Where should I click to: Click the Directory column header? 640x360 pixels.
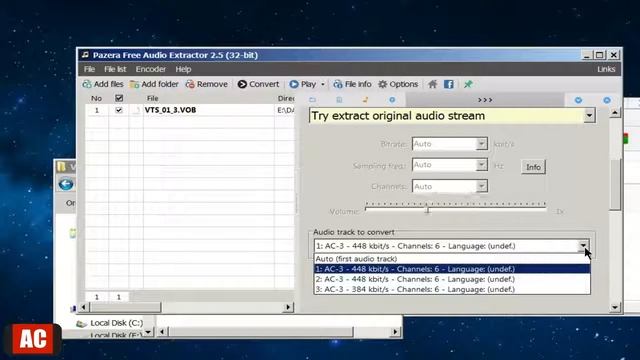(285, 98)
